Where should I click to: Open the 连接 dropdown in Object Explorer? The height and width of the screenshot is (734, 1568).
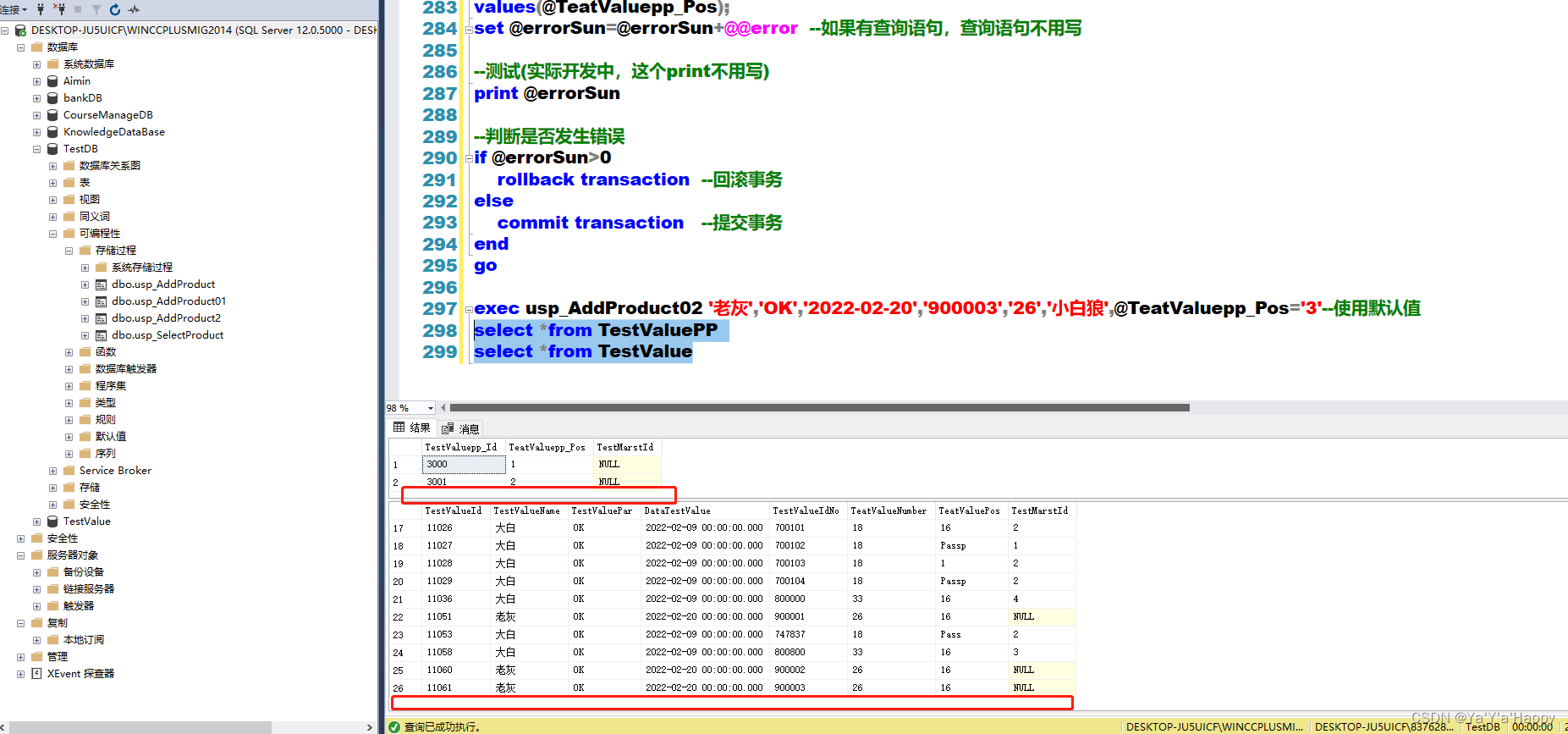point(14,10)
